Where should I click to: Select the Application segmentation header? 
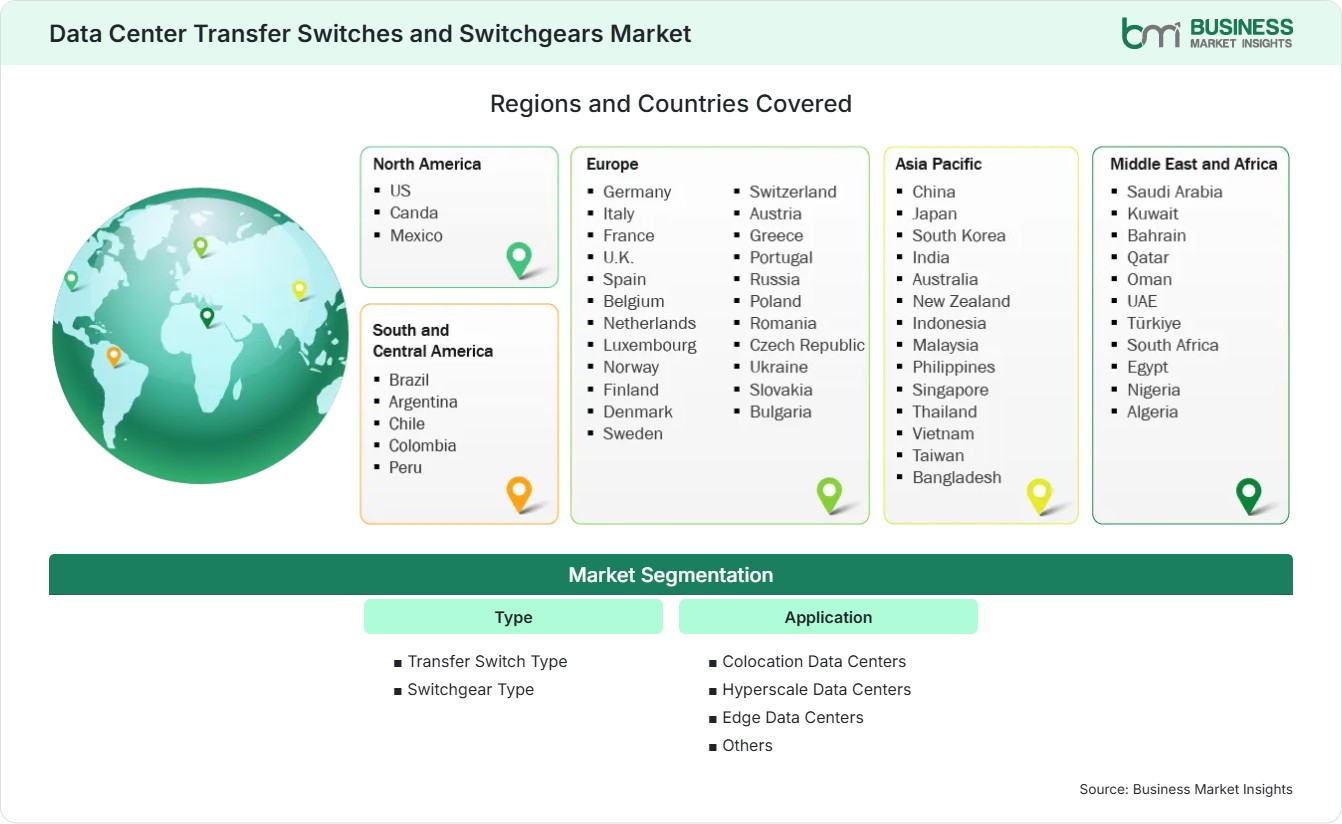[828, 617]
